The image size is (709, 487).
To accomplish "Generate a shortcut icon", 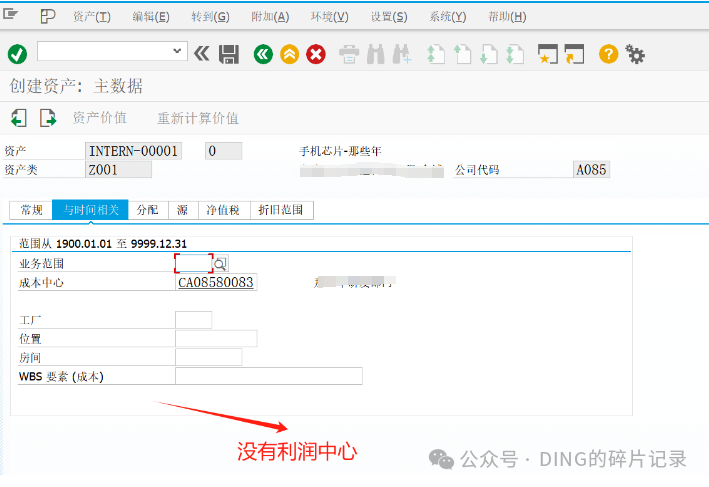I will coord(574,54).
